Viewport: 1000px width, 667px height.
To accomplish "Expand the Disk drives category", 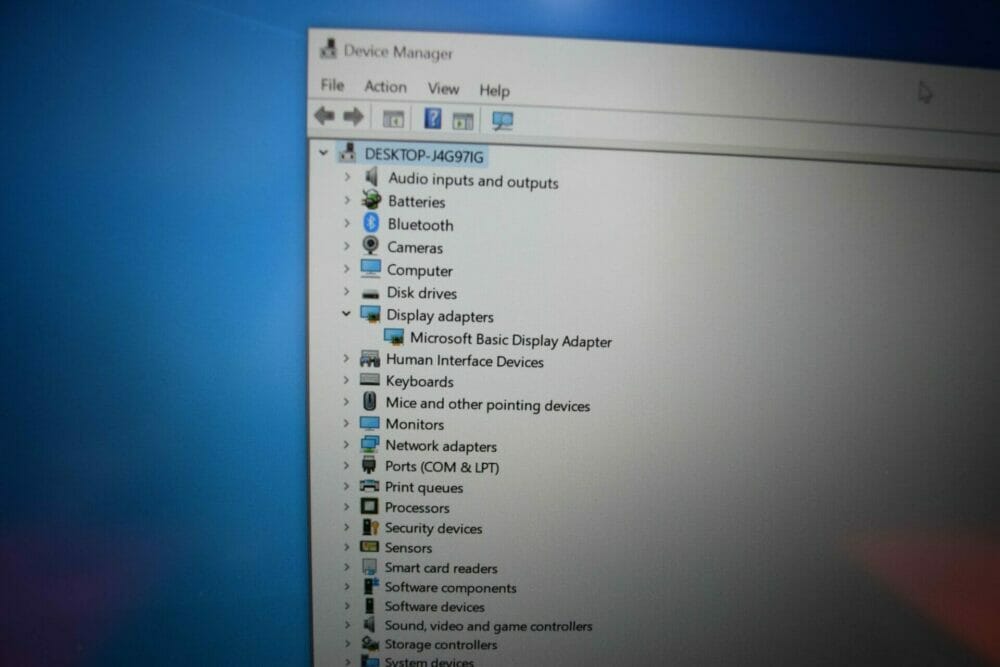I will [346, 291].
